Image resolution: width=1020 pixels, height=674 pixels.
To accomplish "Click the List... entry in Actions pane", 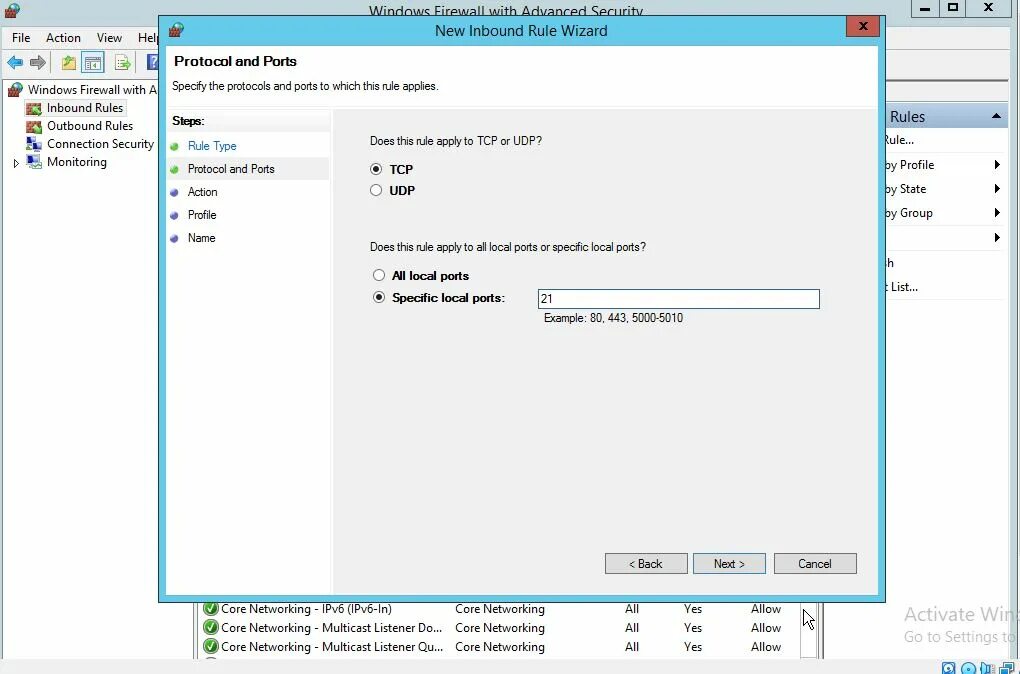I will (x=902, y=287).
